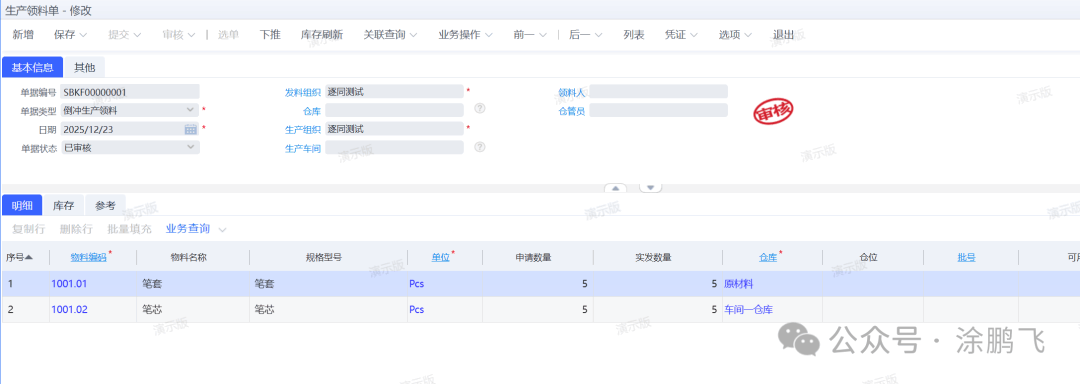This screenshot has width=1080, height=384.
Task: Click the 领料人 input field
Action: pos(658,92)
